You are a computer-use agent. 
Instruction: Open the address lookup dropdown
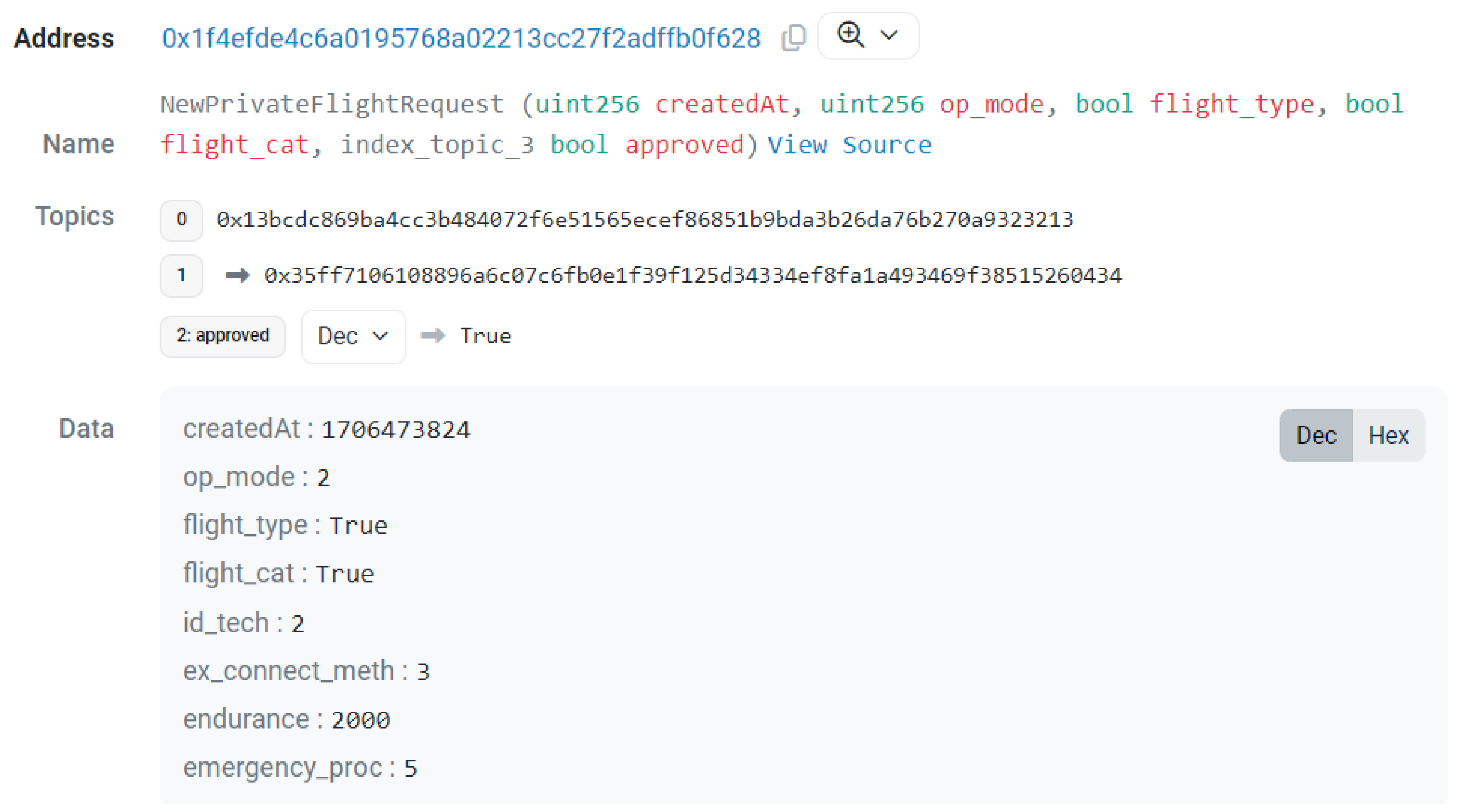(x=868, y=35)
